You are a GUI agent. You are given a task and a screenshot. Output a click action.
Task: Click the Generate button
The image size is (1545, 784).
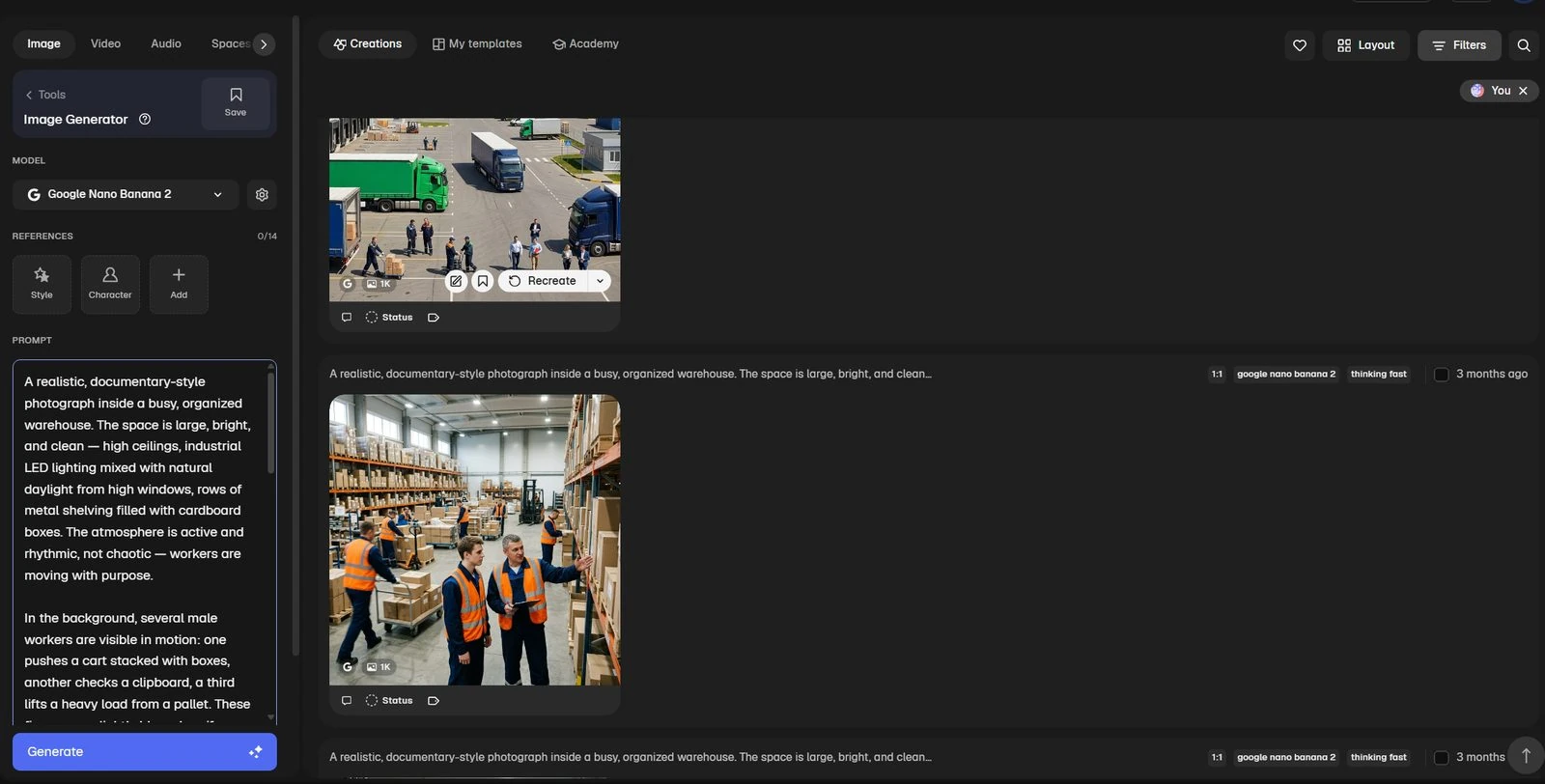click(x=145, y=752)
